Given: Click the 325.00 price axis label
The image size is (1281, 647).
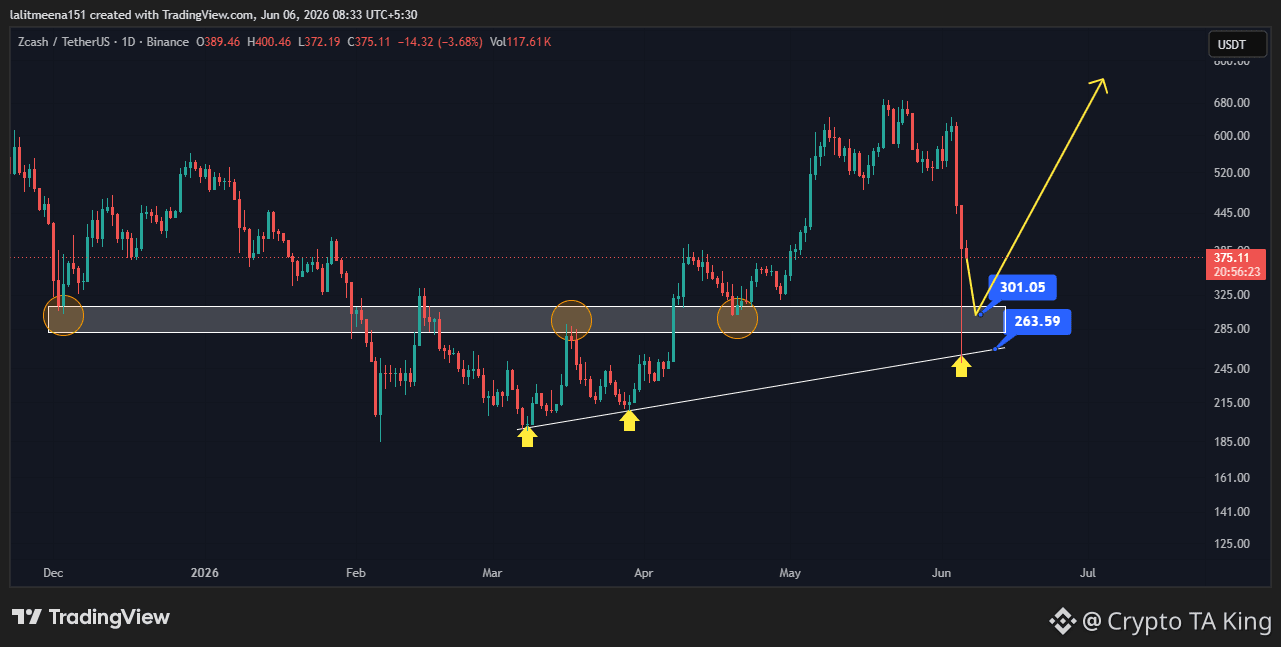Looking at the screenshot, I should pos(1230,295).
